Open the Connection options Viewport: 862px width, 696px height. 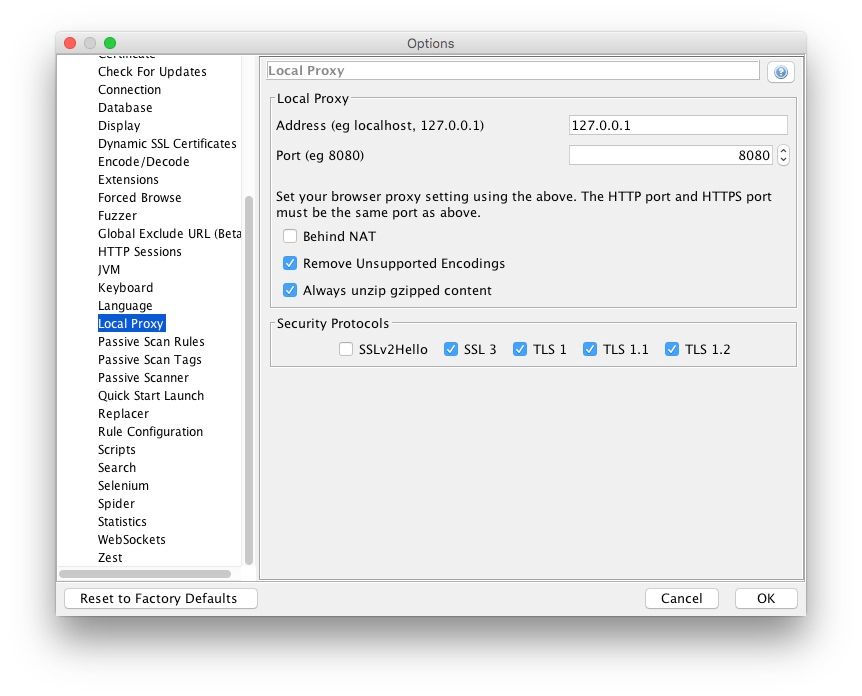click(129, 90)
